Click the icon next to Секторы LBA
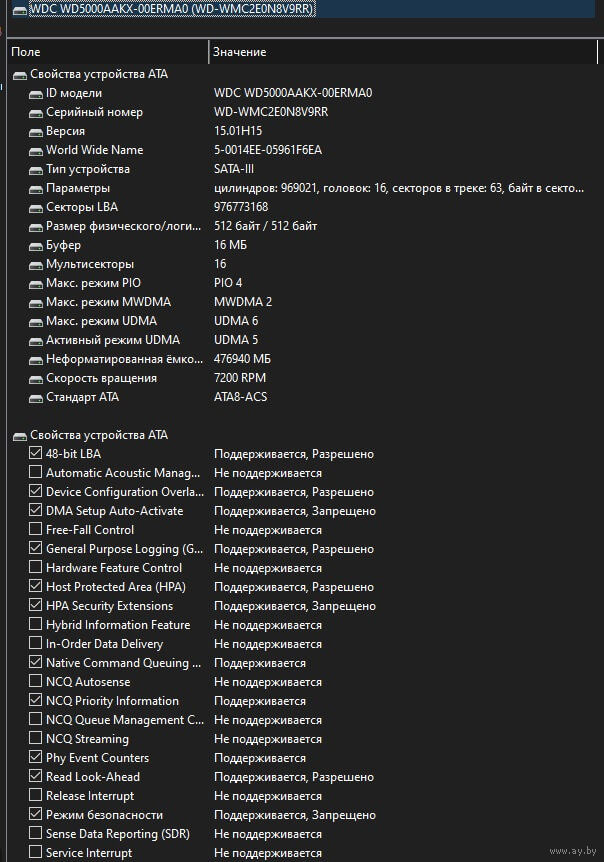Screen dimensions: 604x862 point(36,207)
